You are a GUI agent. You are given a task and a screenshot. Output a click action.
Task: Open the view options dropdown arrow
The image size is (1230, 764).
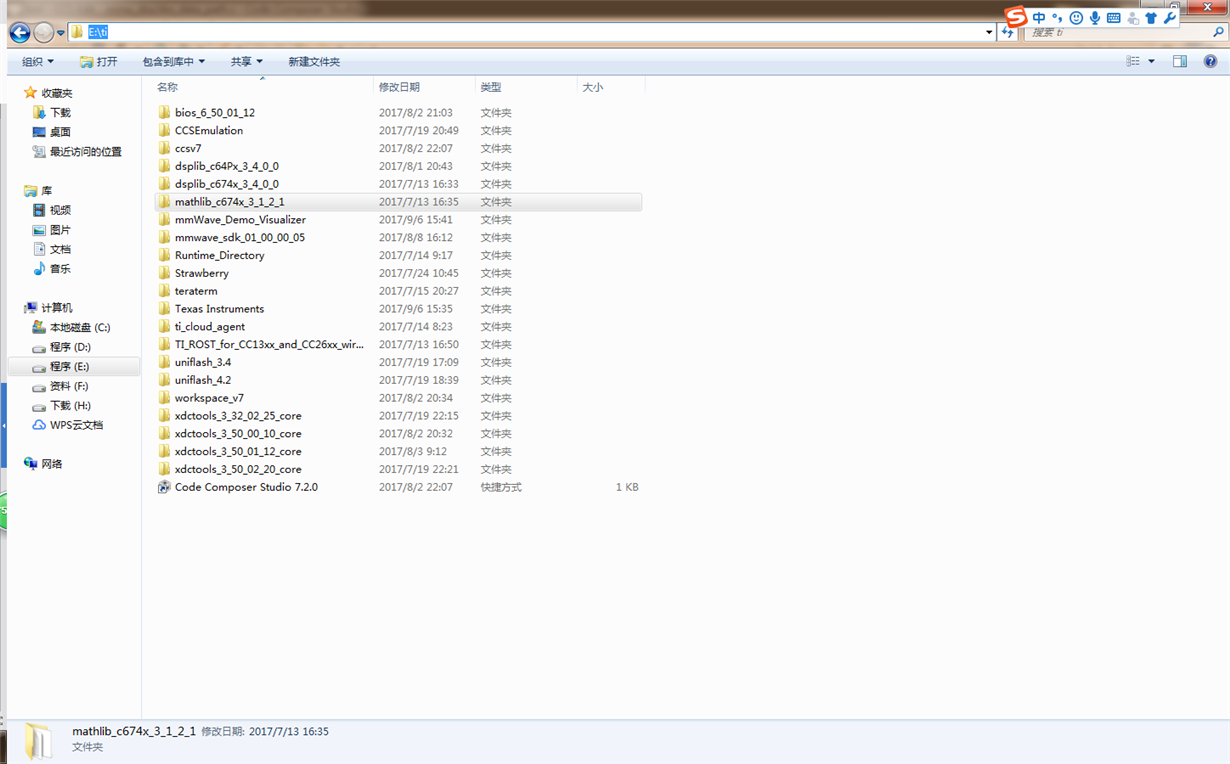point(1151,62)
